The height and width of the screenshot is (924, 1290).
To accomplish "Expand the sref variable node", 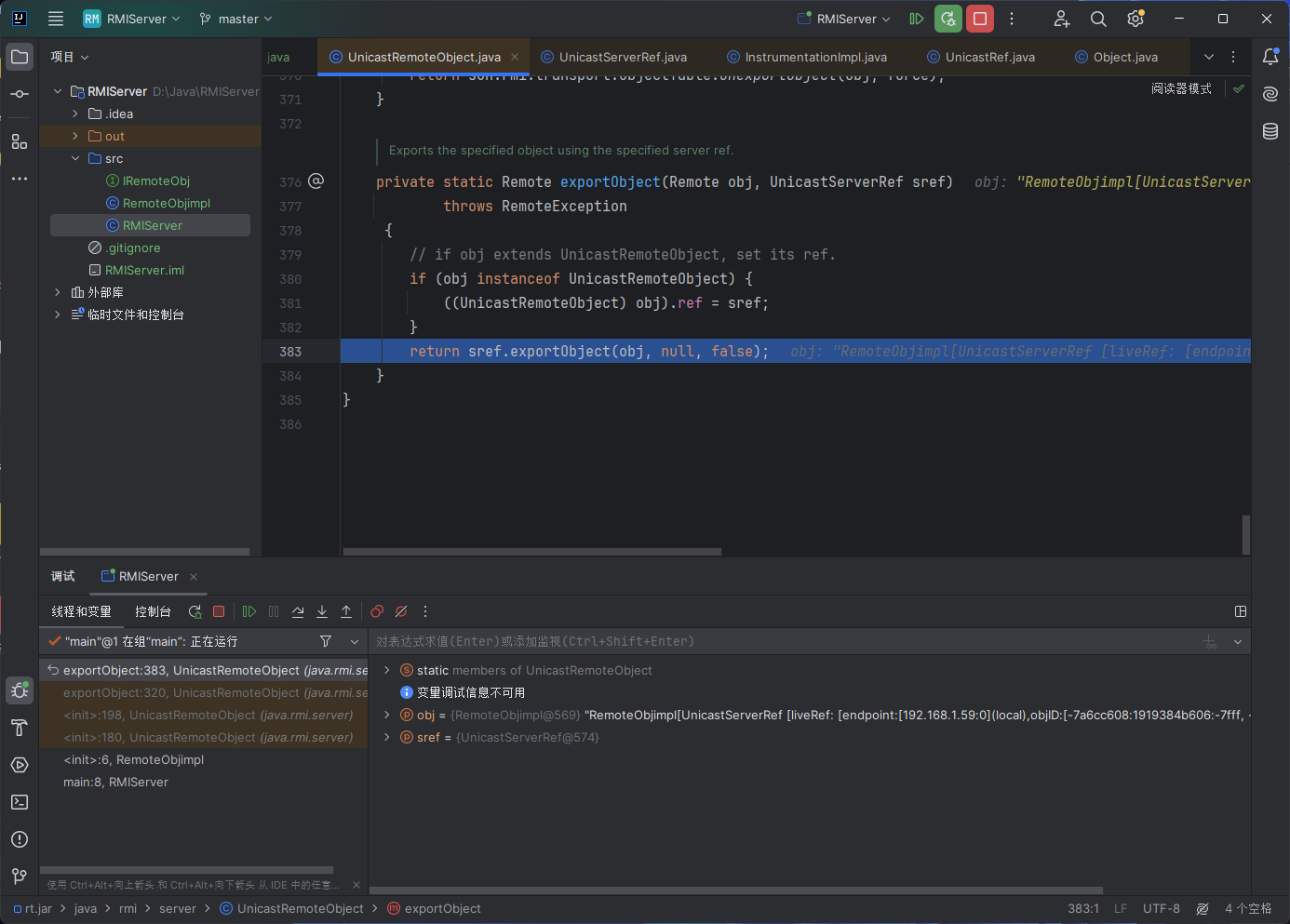I will pyautogui.click(x=387, y=737).
